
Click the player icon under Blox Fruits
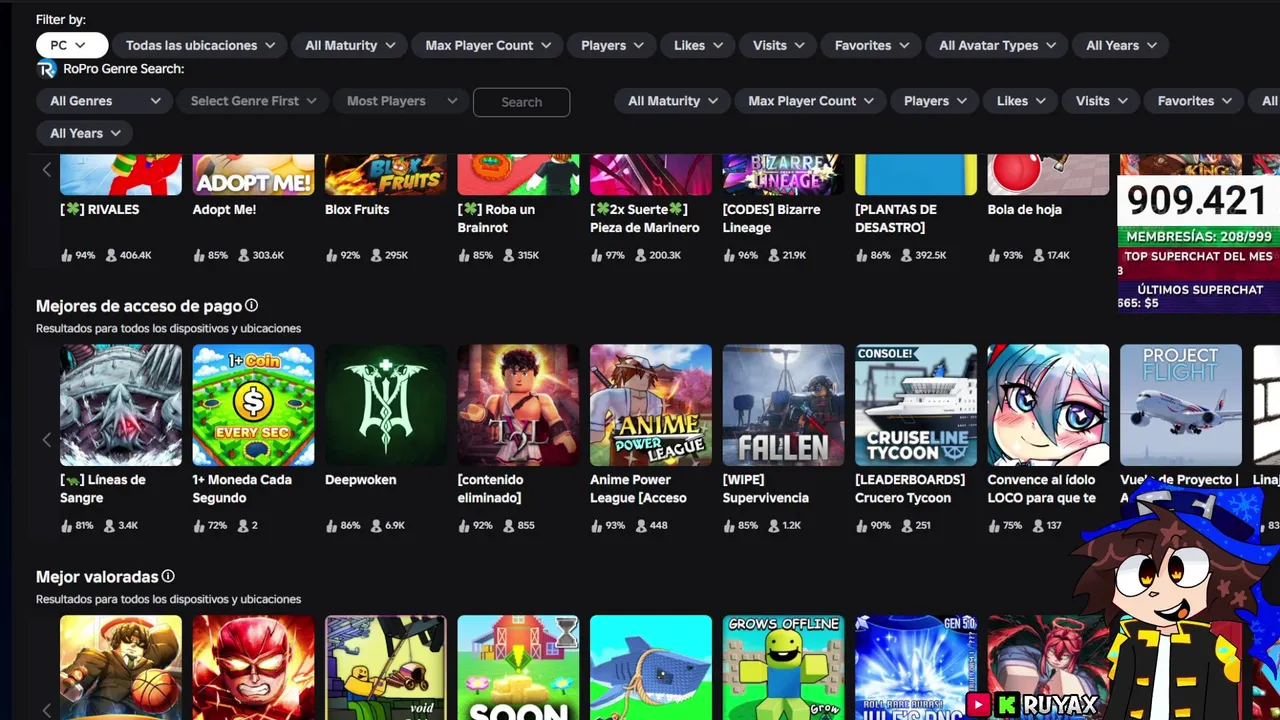point(376,255)
